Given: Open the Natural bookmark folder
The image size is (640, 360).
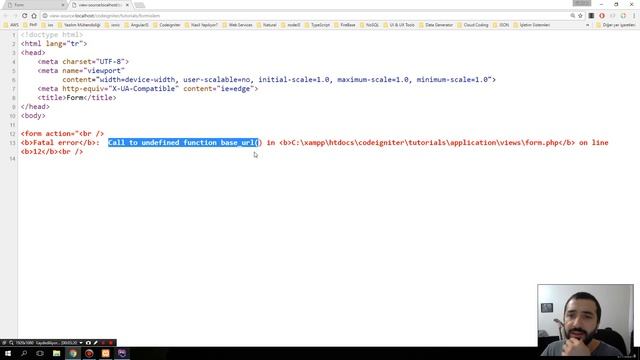Looking at the screenshot, I should [x=267, y=25].
